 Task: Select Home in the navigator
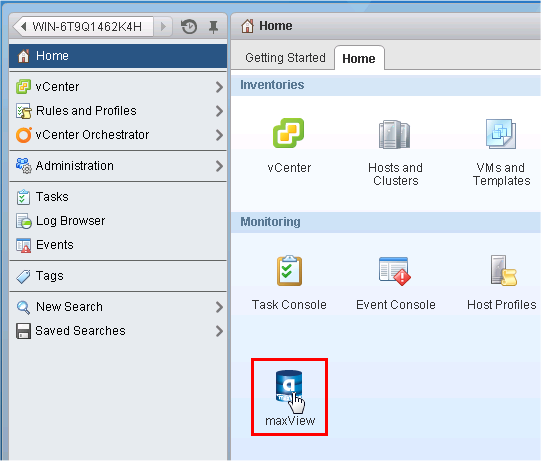[x=118, y=56]
